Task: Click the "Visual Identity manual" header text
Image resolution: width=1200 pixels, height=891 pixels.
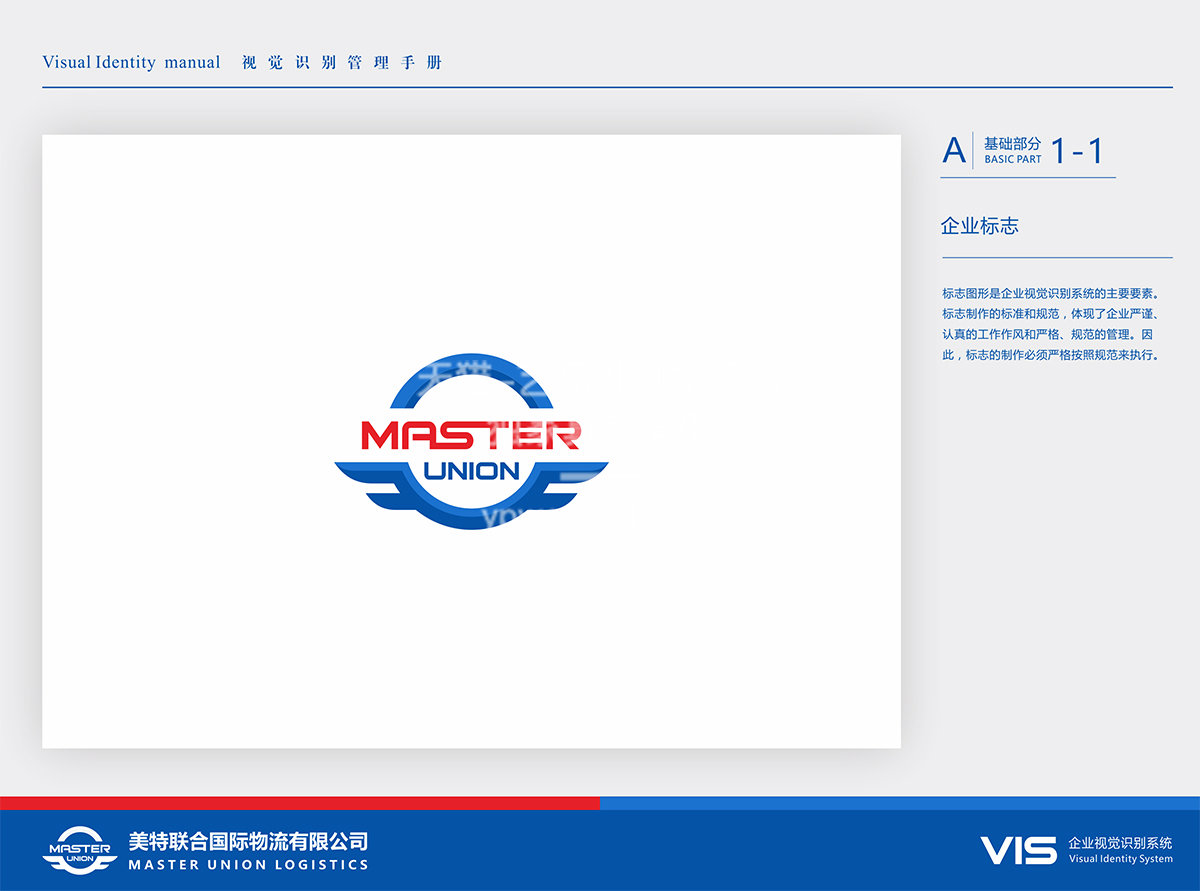Action: pos(131,62)
